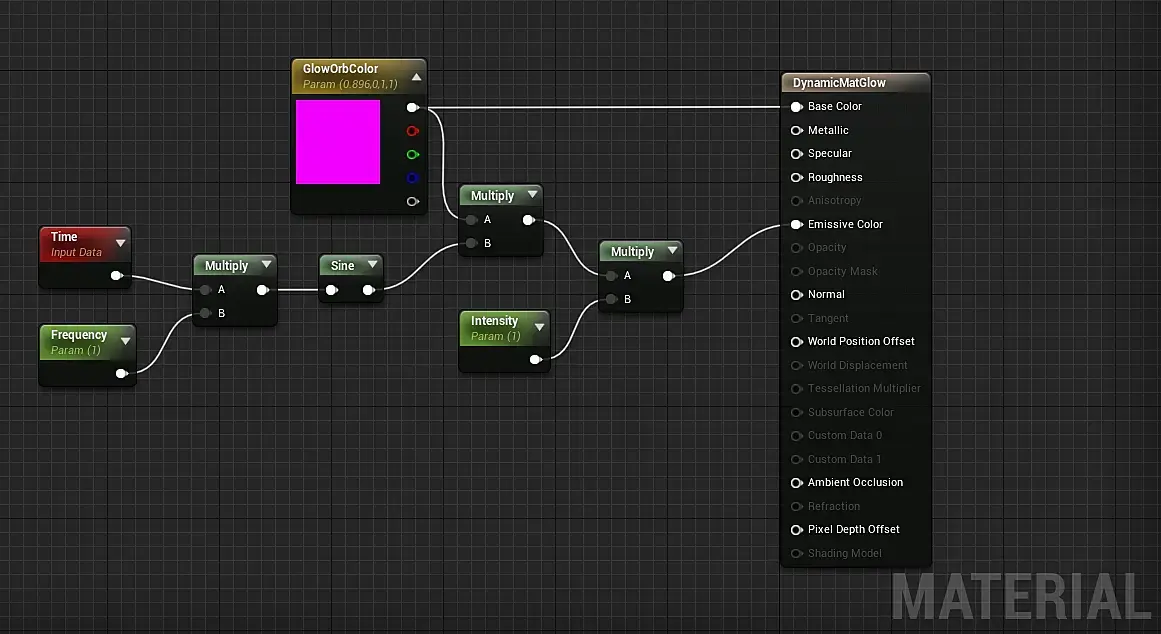Click the magenta GlowOrbColor preview swatch

[x=338, y=141]
